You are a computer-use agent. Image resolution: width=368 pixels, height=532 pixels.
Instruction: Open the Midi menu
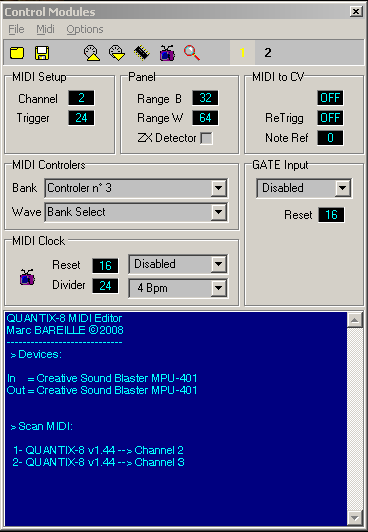click(45, 30)
